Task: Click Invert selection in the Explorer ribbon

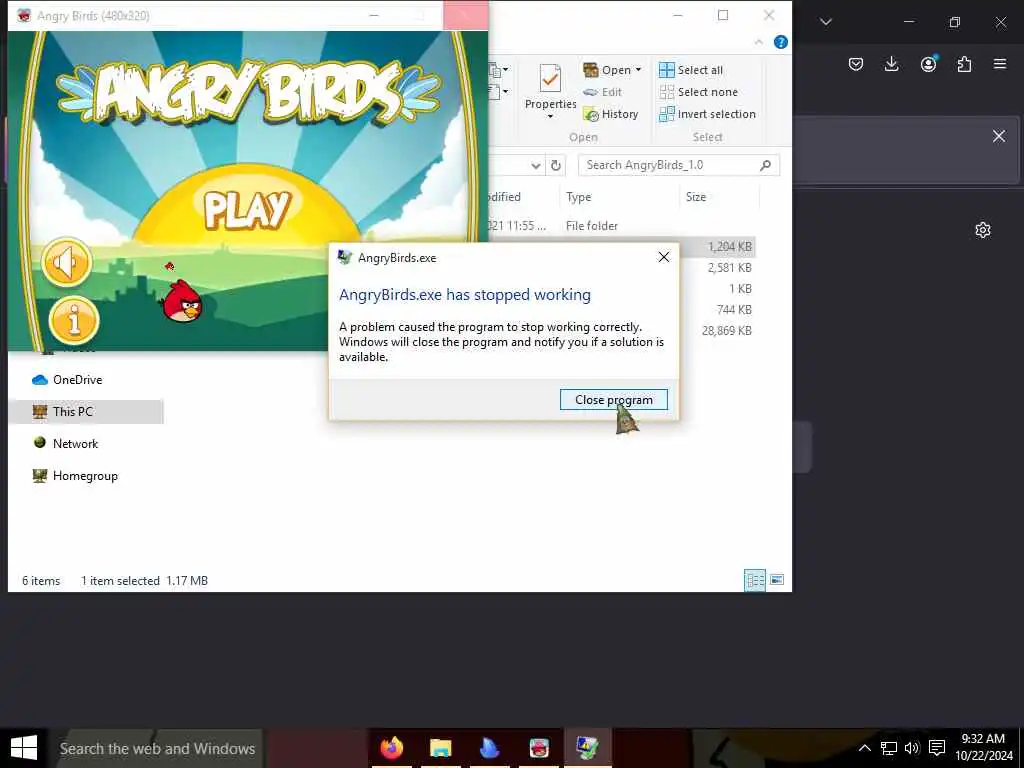Action: (x=707, y=114)
